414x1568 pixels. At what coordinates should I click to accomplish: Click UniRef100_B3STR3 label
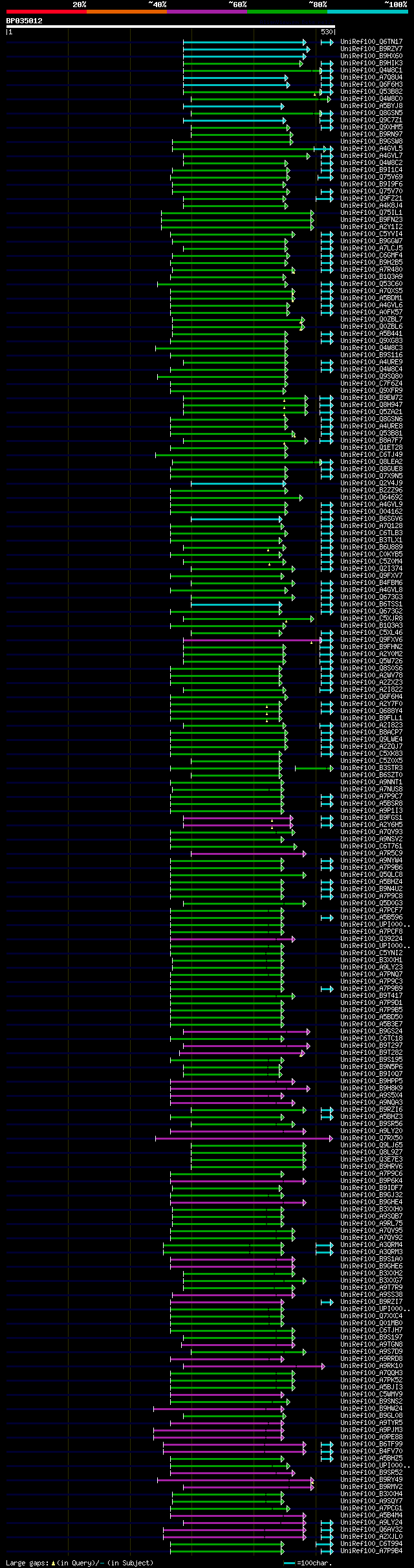click(371, 768)
